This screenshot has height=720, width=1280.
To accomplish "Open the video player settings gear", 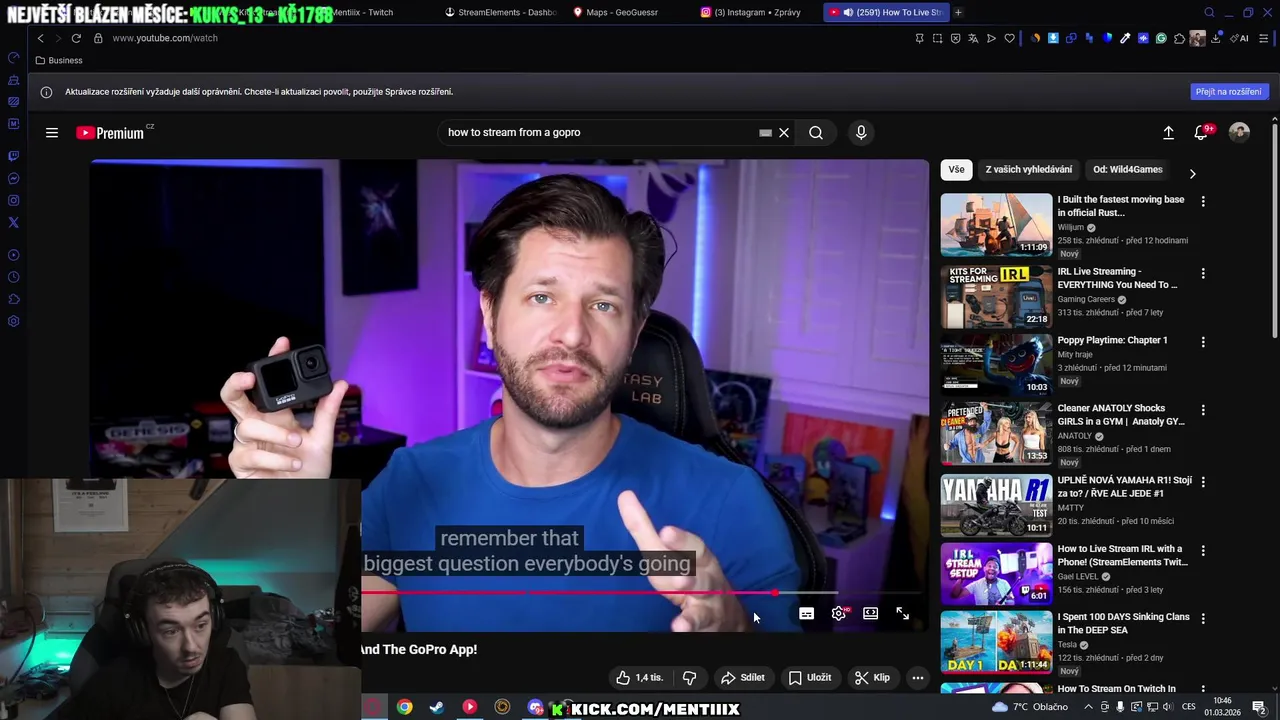I will point(839,613).
